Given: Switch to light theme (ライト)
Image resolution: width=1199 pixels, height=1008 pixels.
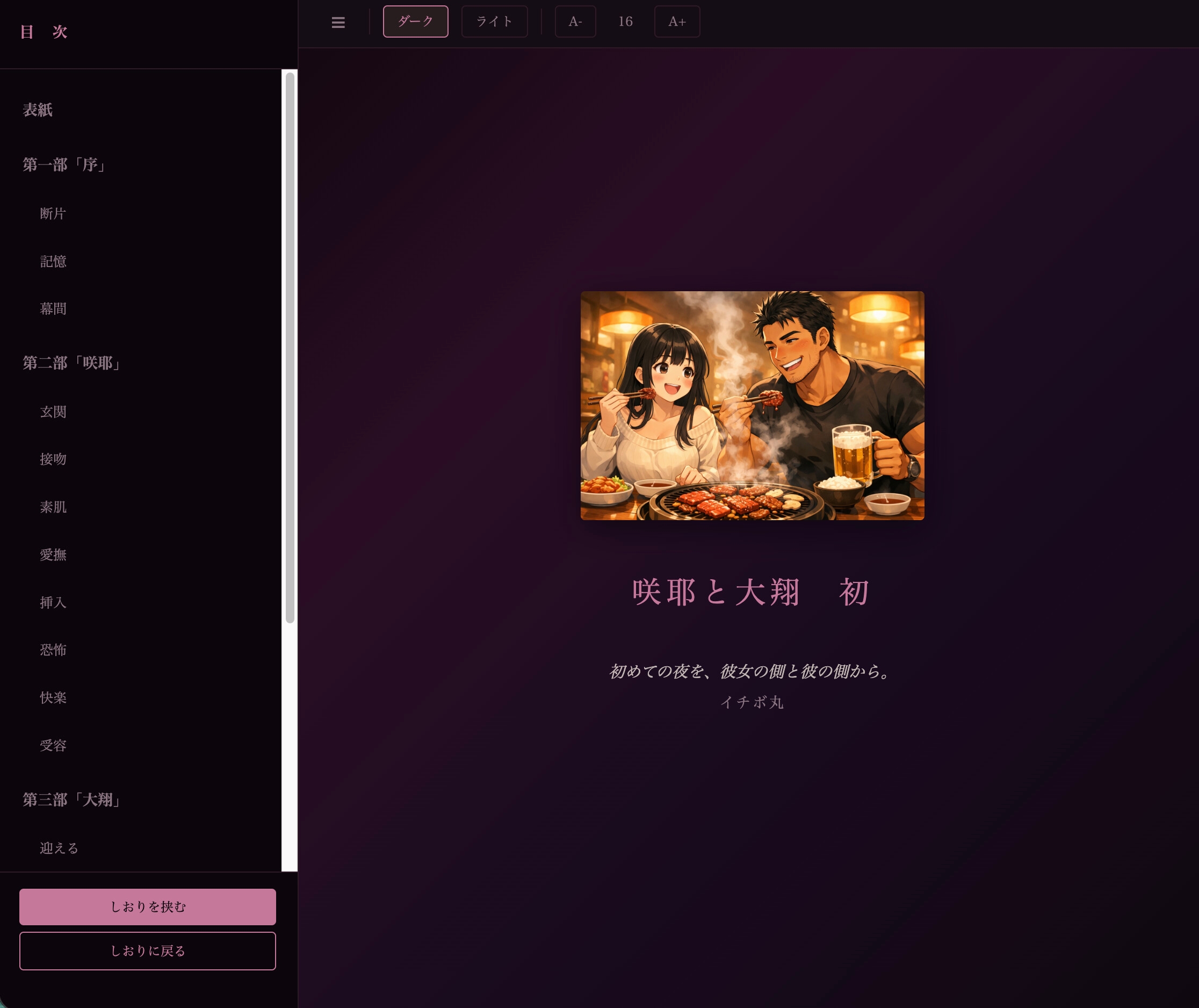Looking at the screenshot, I should pos(494,21).
